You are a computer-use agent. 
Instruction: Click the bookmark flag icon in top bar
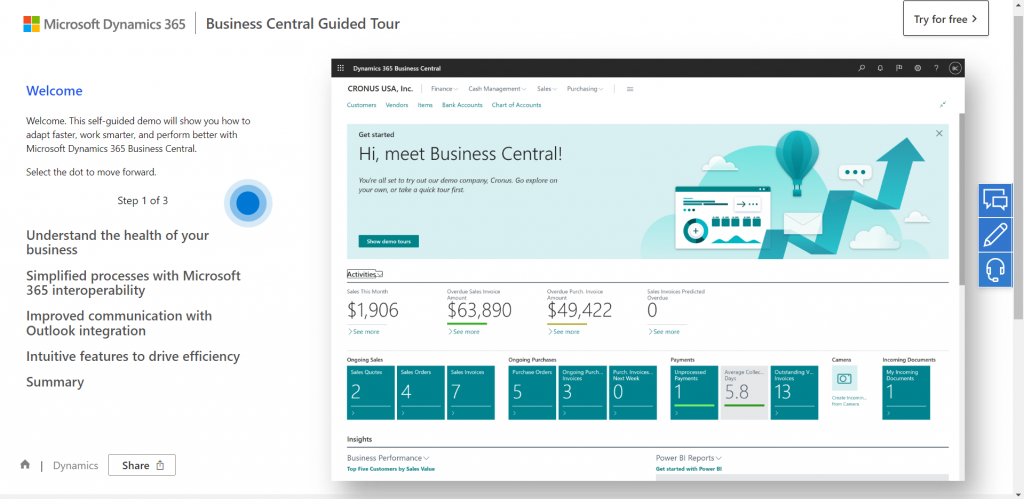pos(899,68)
